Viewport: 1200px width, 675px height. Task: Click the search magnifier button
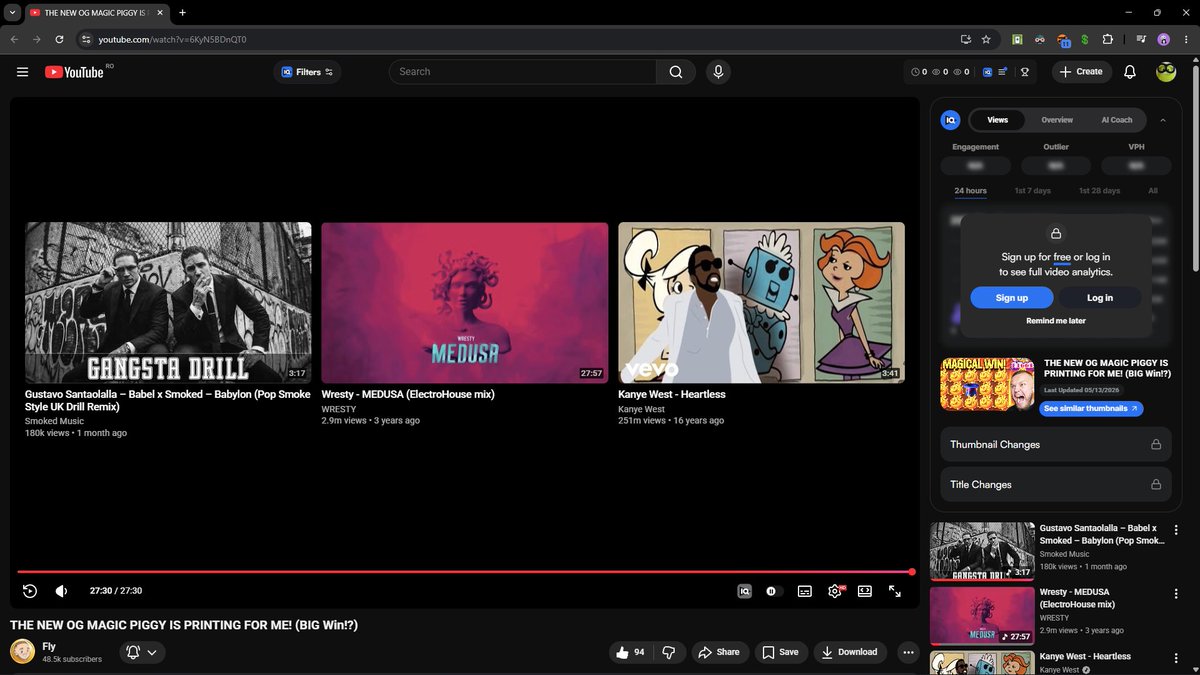pyautogui.click(x=676, y=72)
